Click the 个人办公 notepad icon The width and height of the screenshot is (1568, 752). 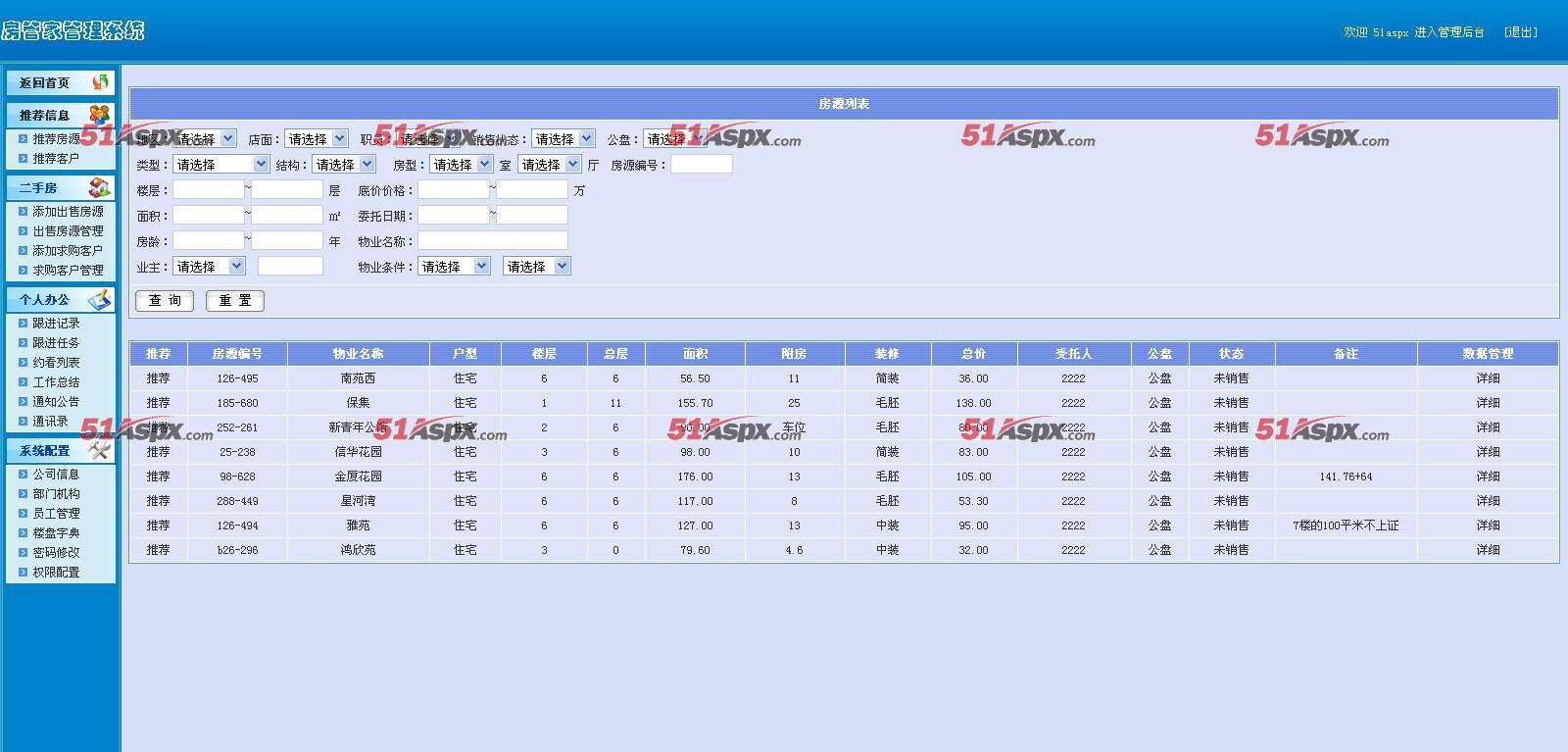(x=99, y=299)
